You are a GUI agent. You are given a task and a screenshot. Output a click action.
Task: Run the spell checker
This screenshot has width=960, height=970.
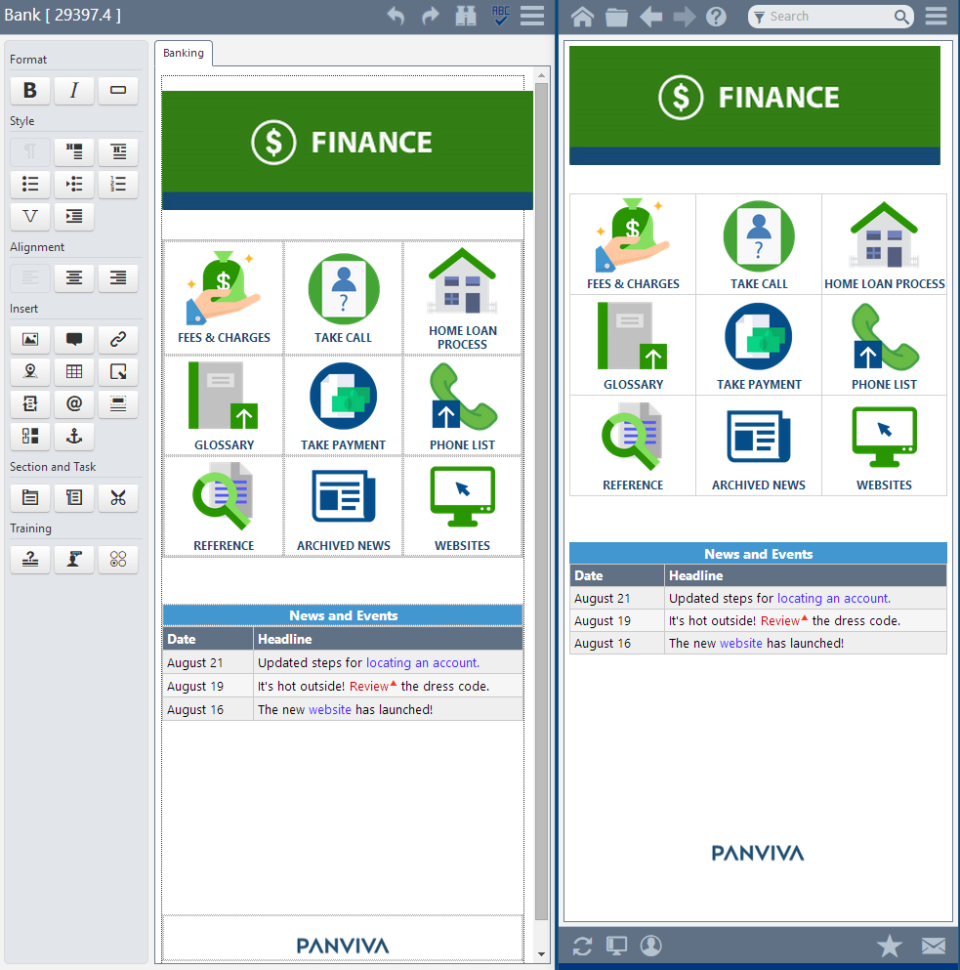tap(499, 16)
